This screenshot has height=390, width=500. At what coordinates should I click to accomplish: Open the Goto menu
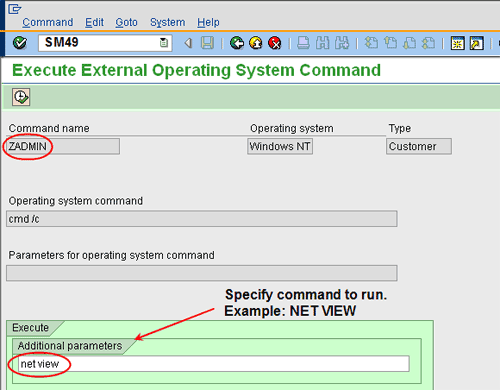[126, 22]
